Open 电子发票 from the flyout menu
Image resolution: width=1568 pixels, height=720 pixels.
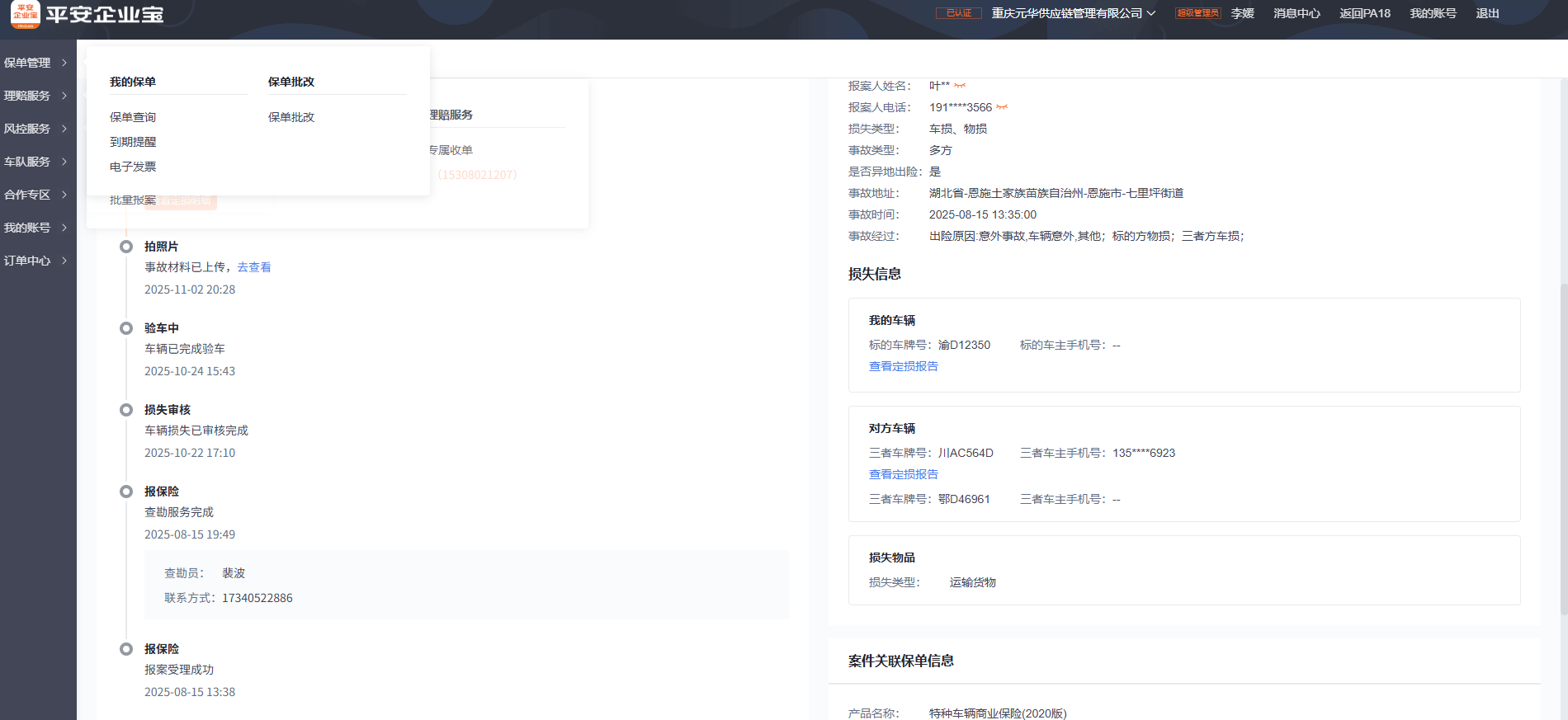coord(133,167)
